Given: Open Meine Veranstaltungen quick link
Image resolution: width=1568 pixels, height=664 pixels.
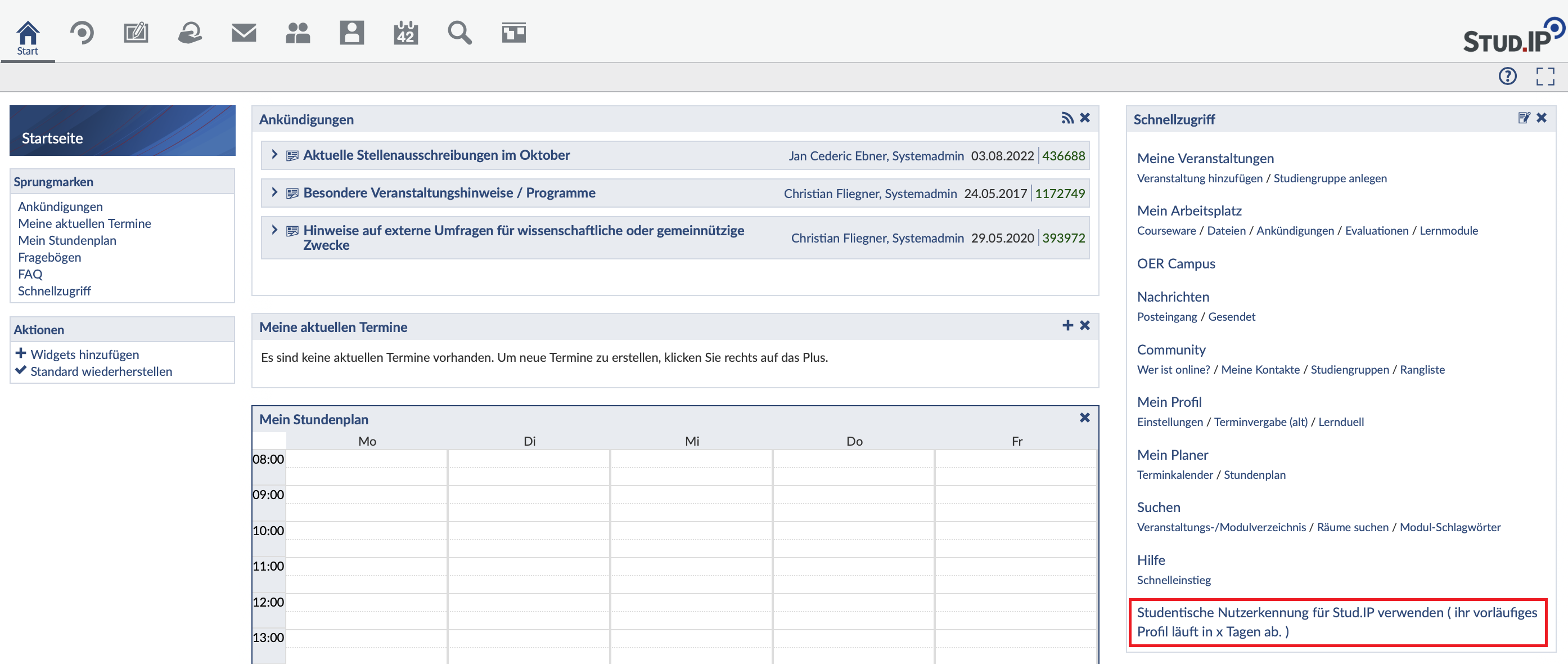Looking at the screenshot, I should (1205, 158).
